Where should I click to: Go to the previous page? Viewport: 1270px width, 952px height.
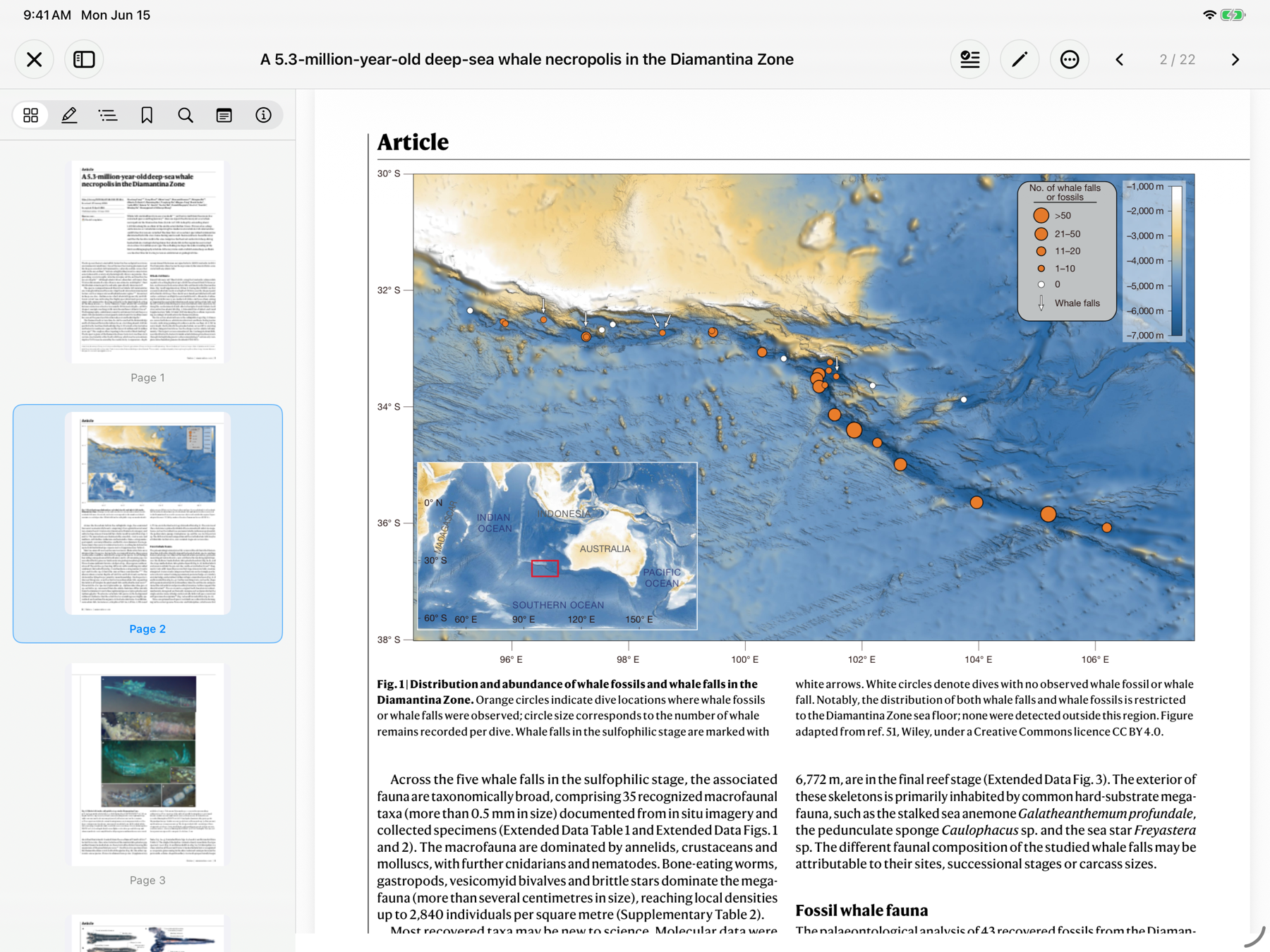(1120, 59)
